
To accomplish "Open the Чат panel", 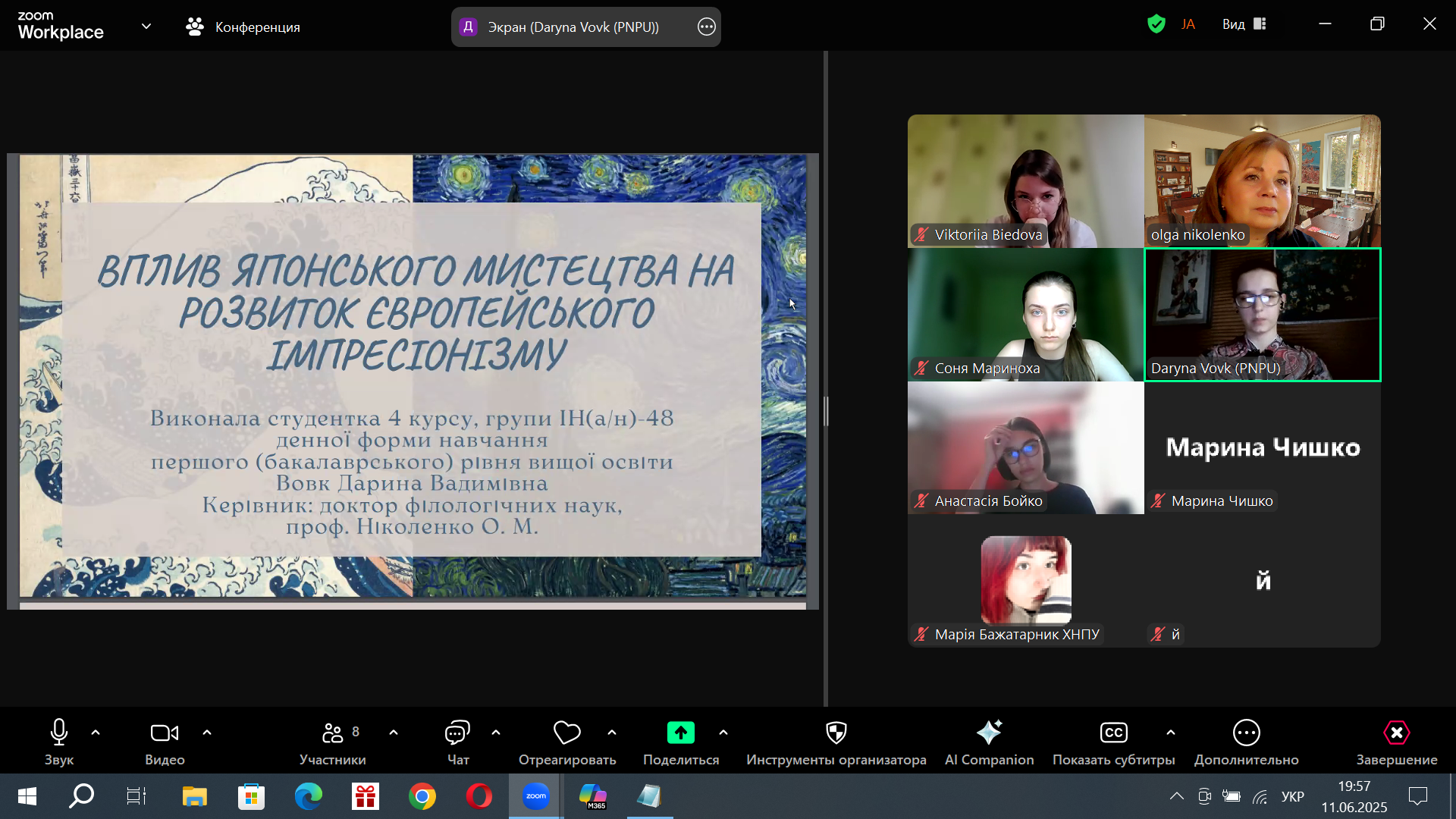I will click(x=458, y=742).
